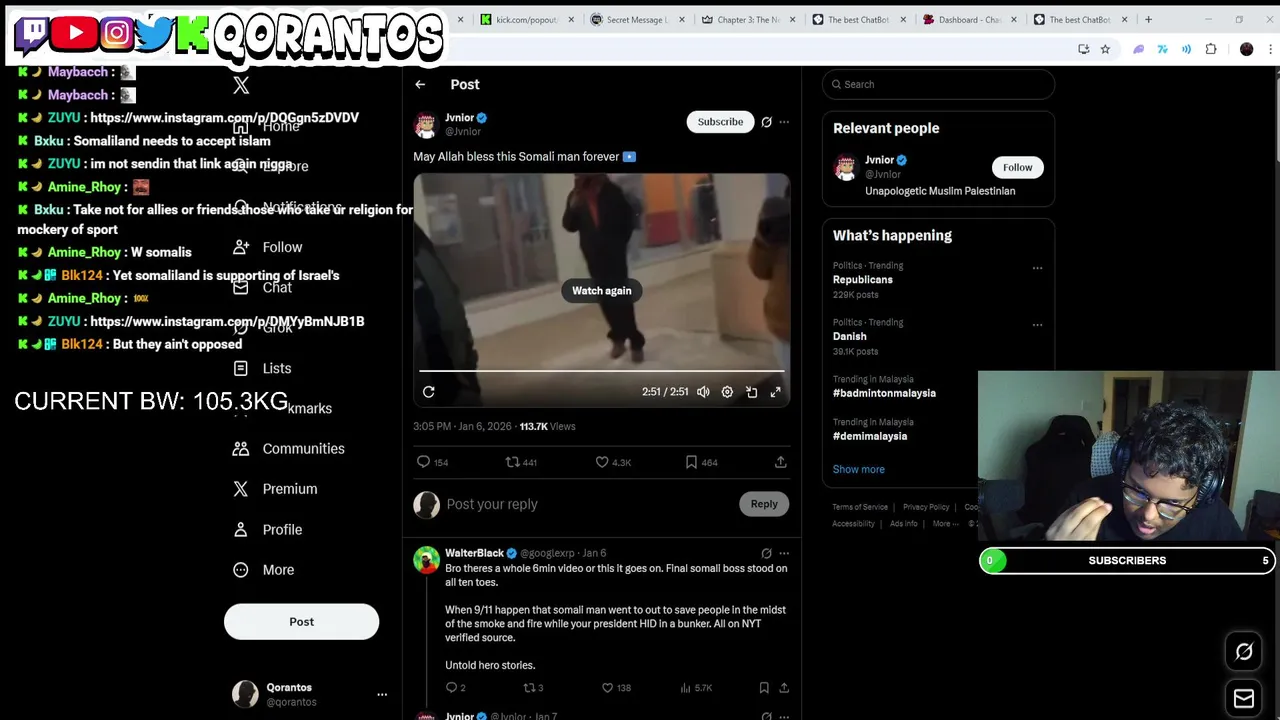Viewport: 1280px width, 720px height.
Task: Open ZUYU's DOGgn5zDVDV Instagram link
Action: pyautogui.click(x=224, y=118)
